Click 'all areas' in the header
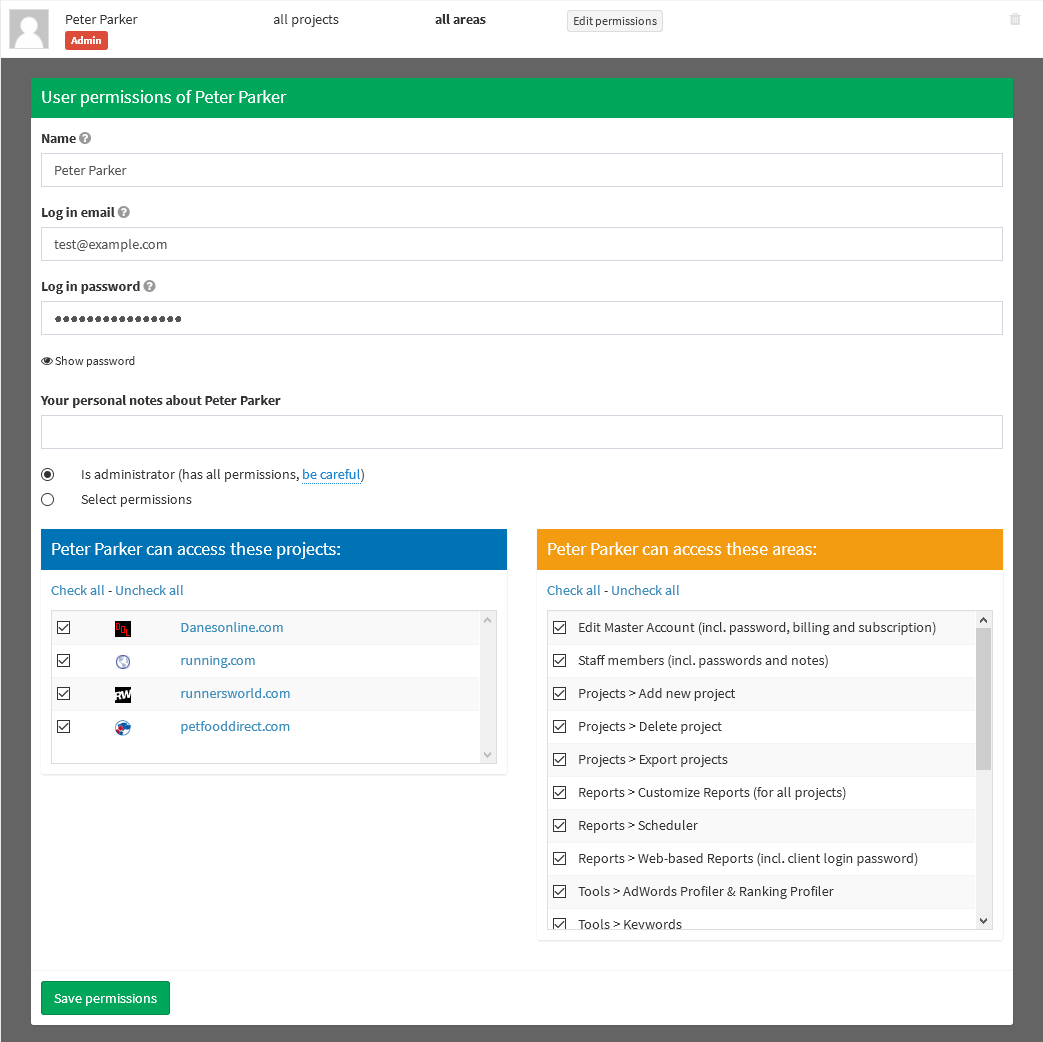This screenshot has width=1043, height=1042. click(460, 20)
